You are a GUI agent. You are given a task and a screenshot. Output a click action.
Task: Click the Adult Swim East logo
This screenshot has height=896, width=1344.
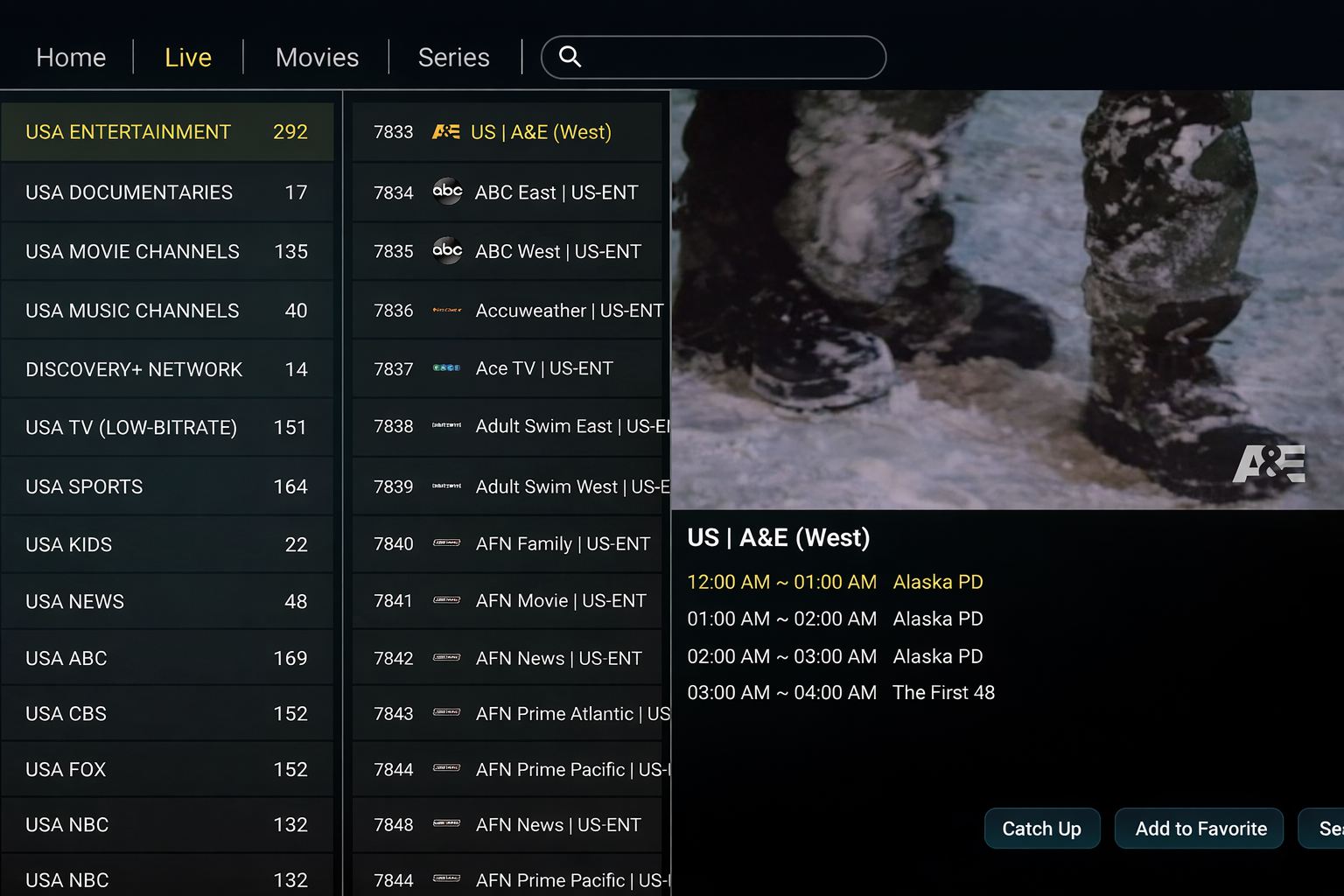[x=447, y=426]
